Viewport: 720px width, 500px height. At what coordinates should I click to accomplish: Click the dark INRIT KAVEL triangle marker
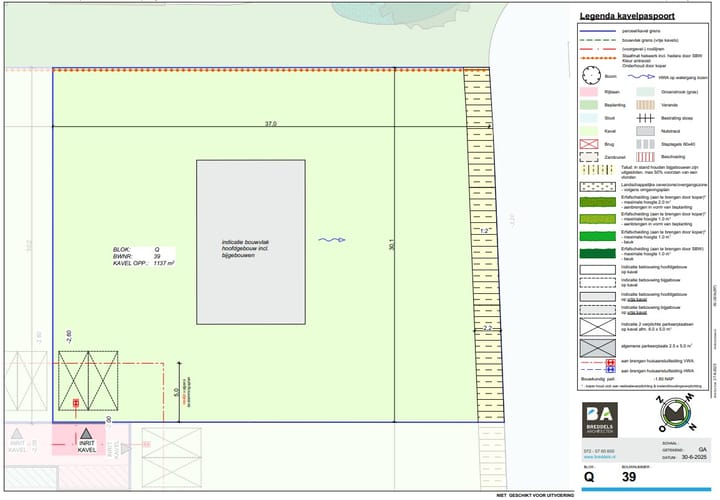tap(86, 433)
